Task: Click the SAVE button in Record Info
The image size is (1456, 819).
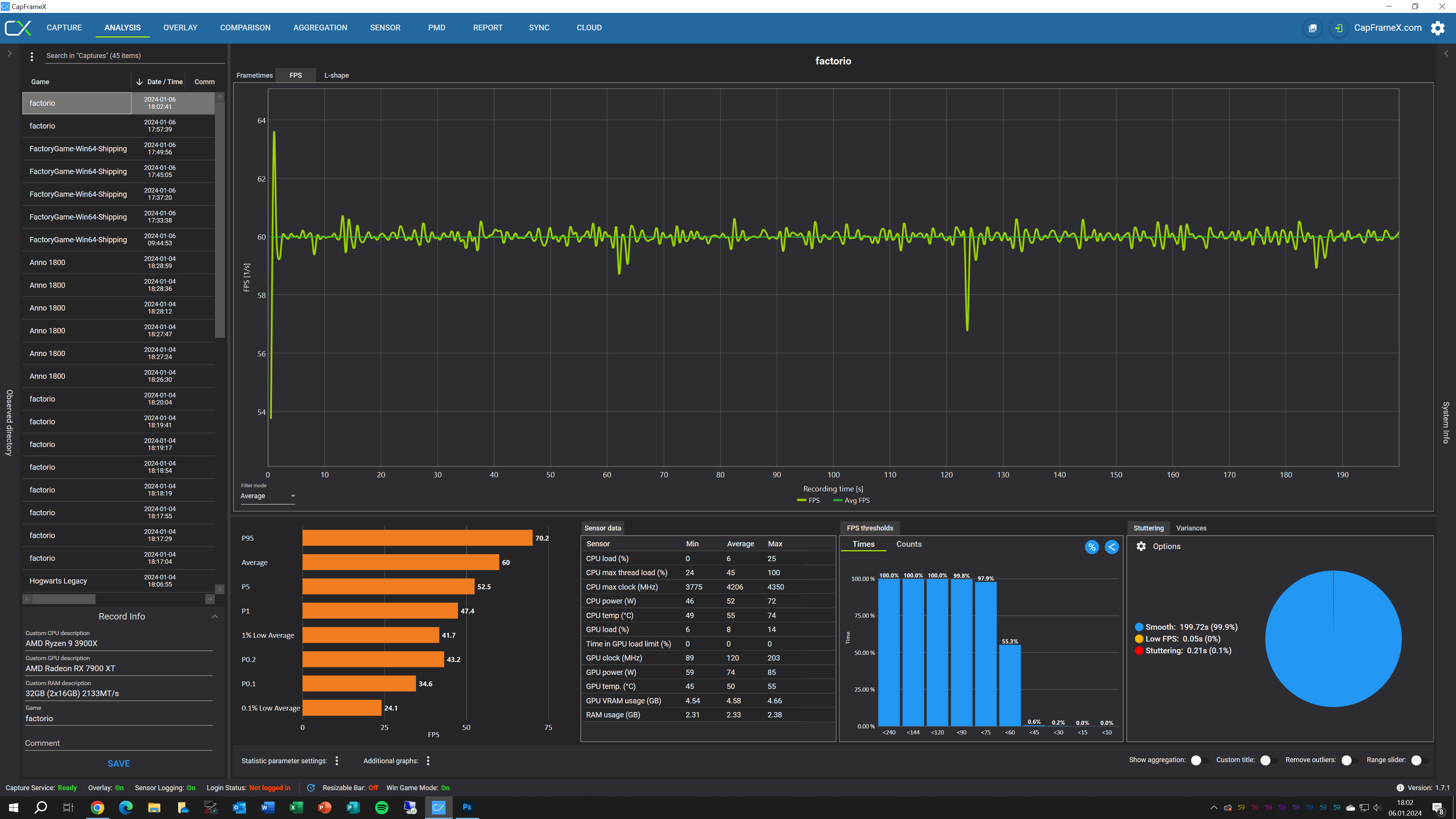Action: [119, 763]
